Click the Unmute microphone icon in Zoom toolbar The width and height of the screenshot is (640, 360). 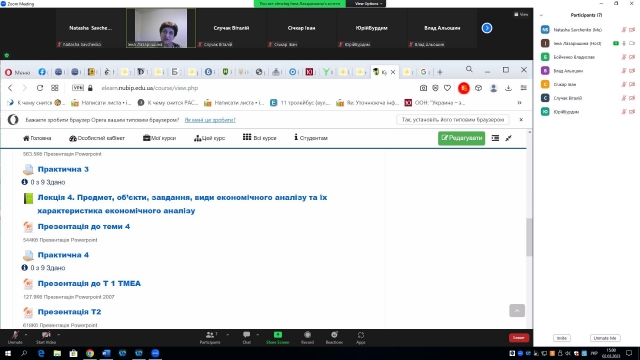click(x=15, y=335)
